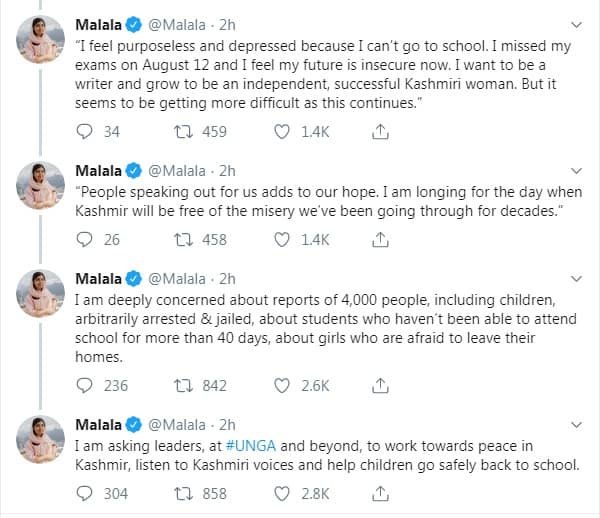Viewport: 600px width, 518px height.
Task: Open the dropdown arrow on the #UNGA tweet
Action: point(573,423)
